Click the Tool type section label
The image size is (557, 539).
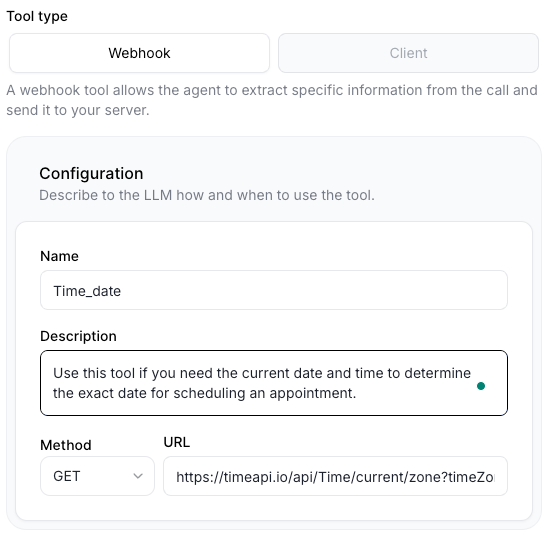(x=37, y=16)
